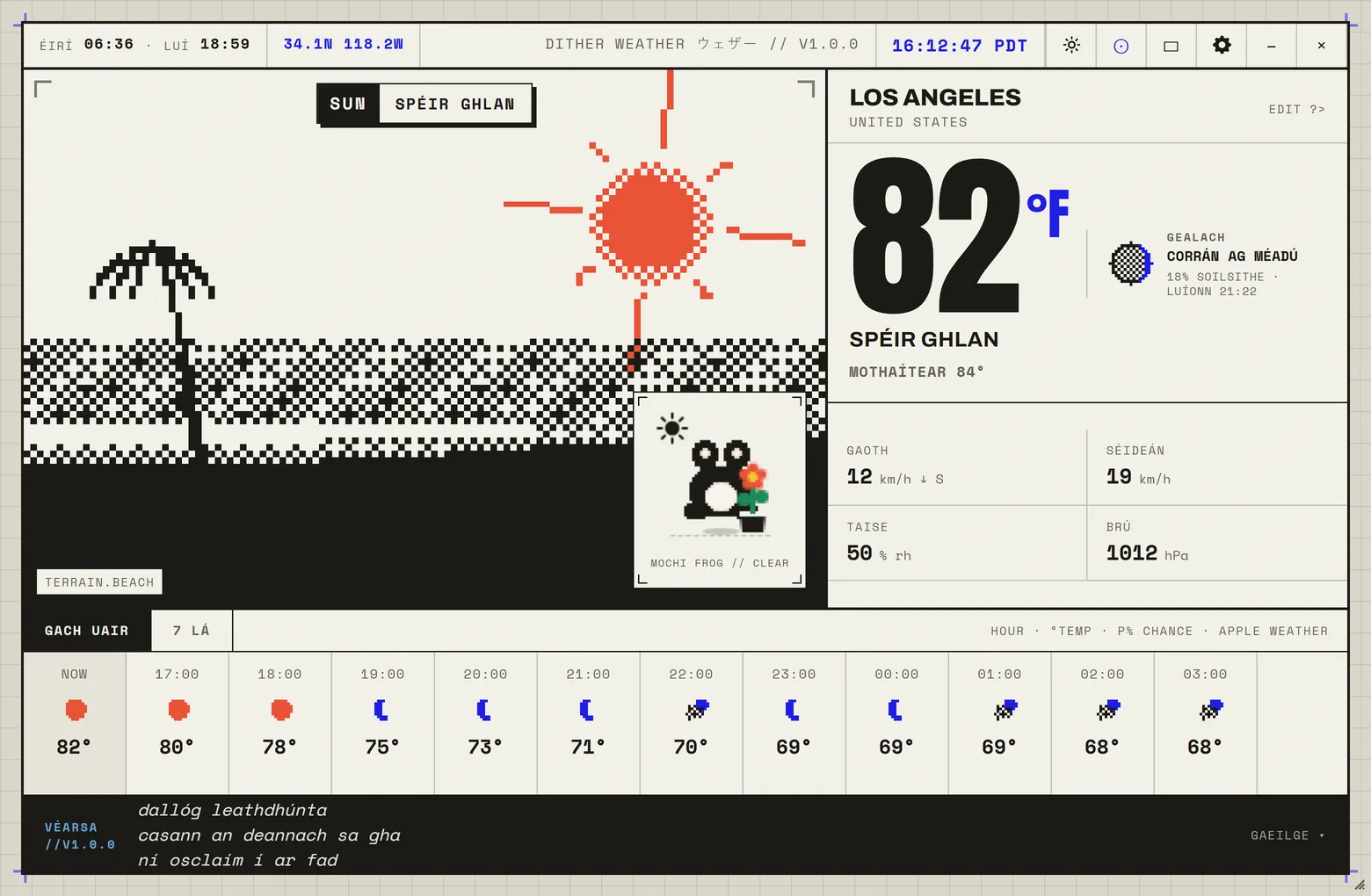Click the NOW hour sun icon
This screenshot has height=896, width=1371.
[x=76, y=710]
